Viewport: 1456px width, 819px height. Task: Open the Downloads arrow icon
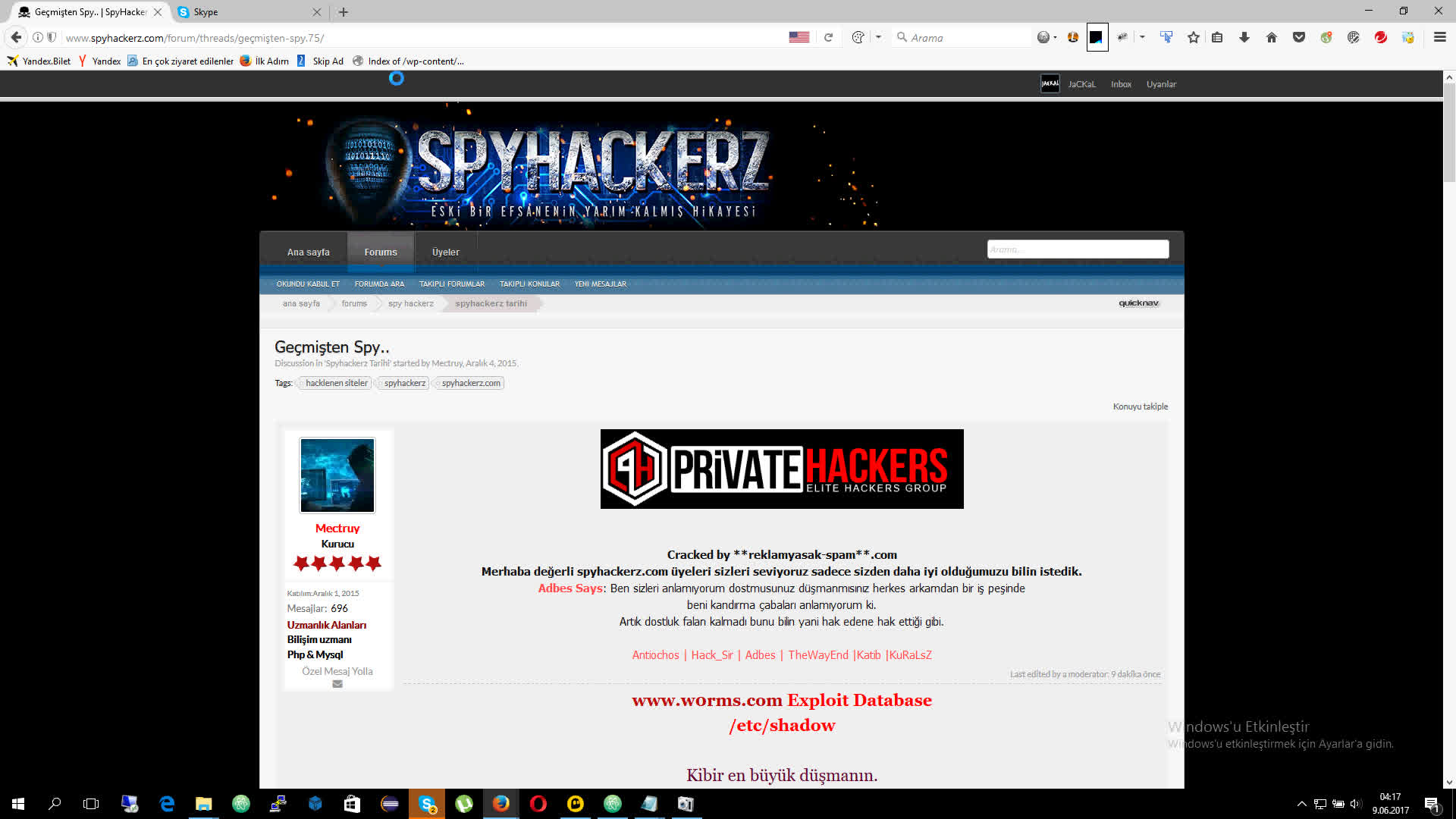[x=1244, y=36]
